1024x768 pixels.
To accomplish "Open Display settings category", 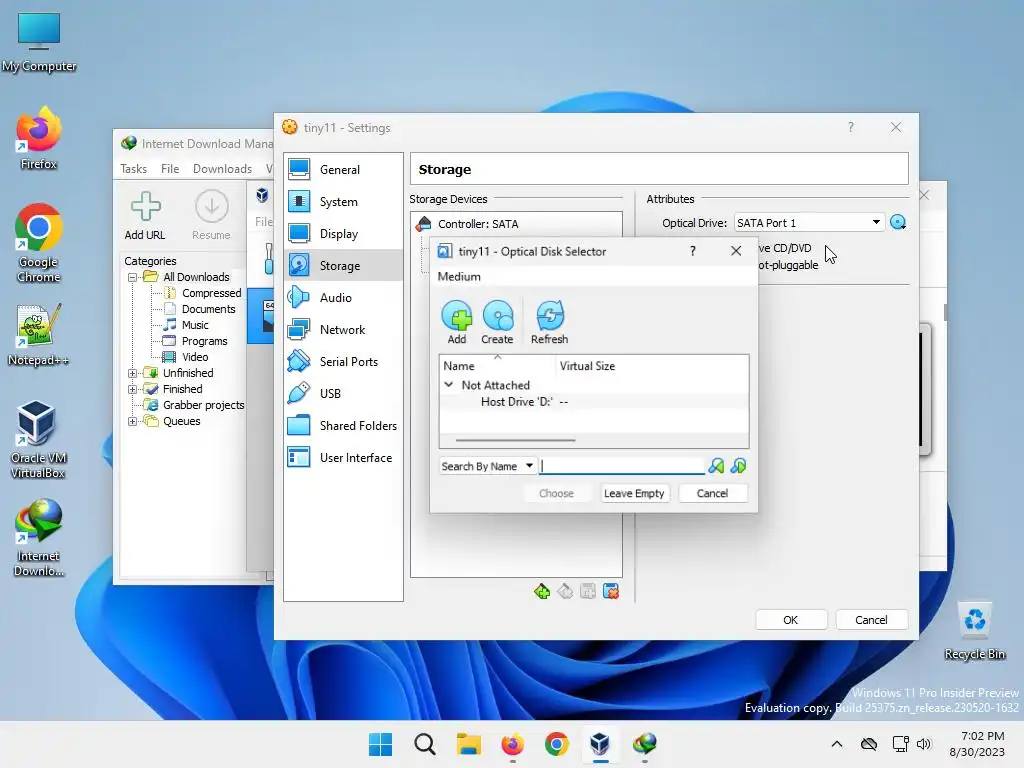I will pos(344,234).
